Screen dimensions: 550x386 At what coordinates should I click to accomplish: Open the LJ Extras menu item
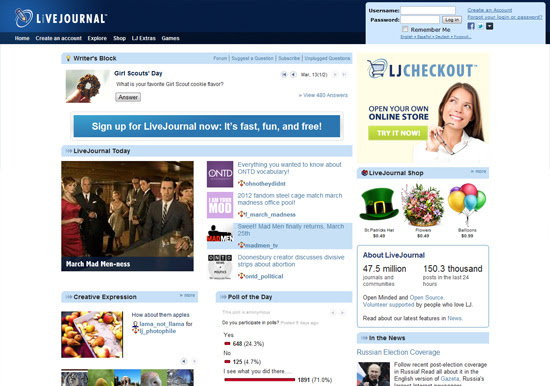tap(143, 38)
